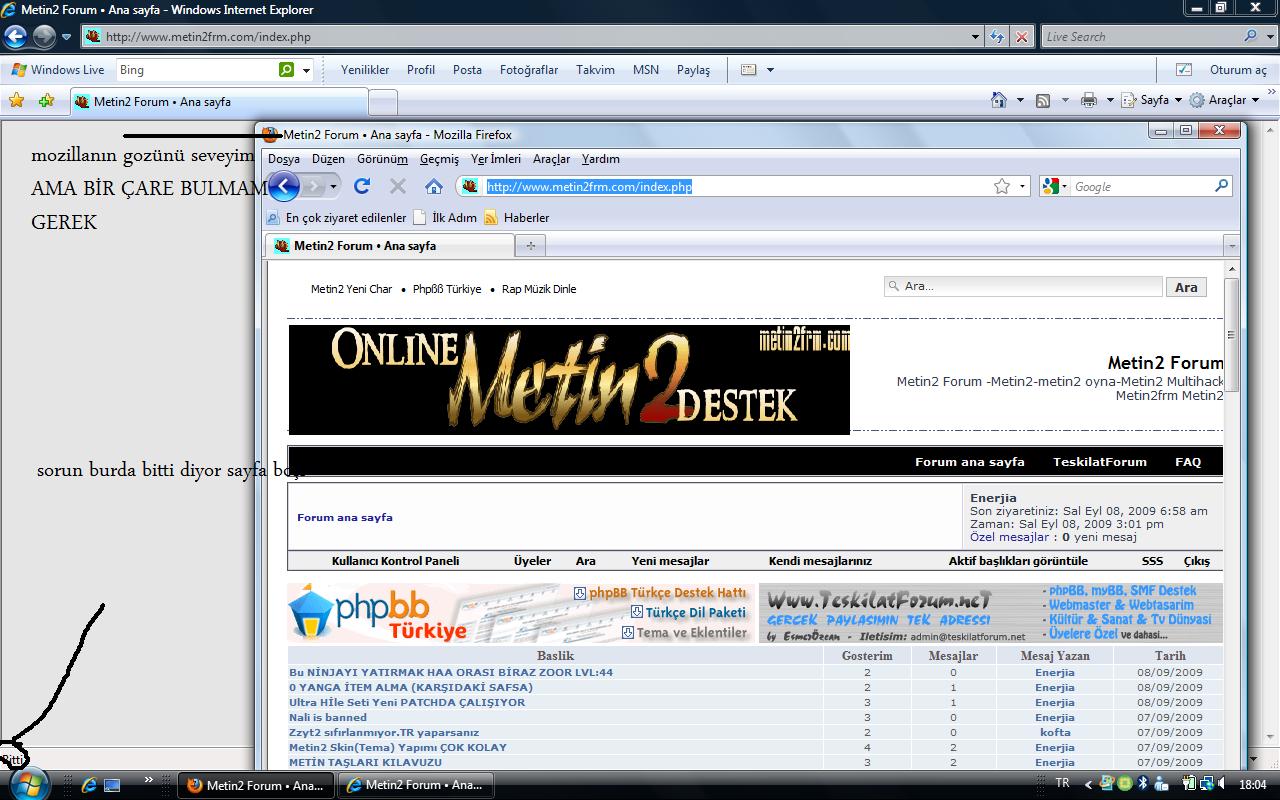Image resolution: width=1280 pixels, height=800 pixels.
Task: Click the Windows Start orb
Action: click(x=28, y=782)
